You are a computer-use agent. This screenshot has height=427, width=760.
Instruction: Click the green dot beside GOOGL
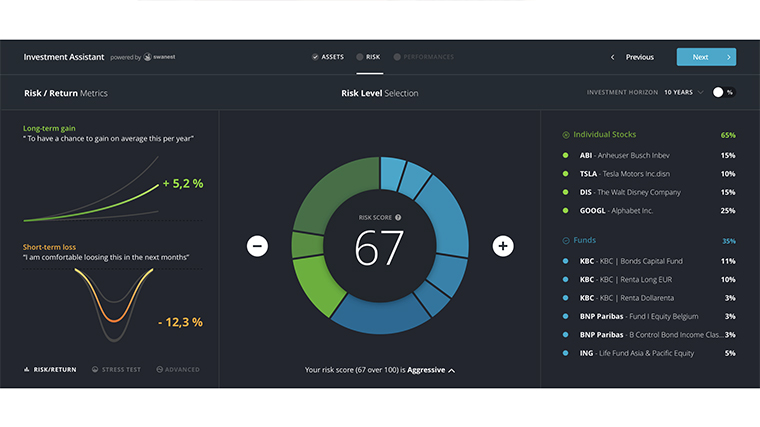click(565, 211)
